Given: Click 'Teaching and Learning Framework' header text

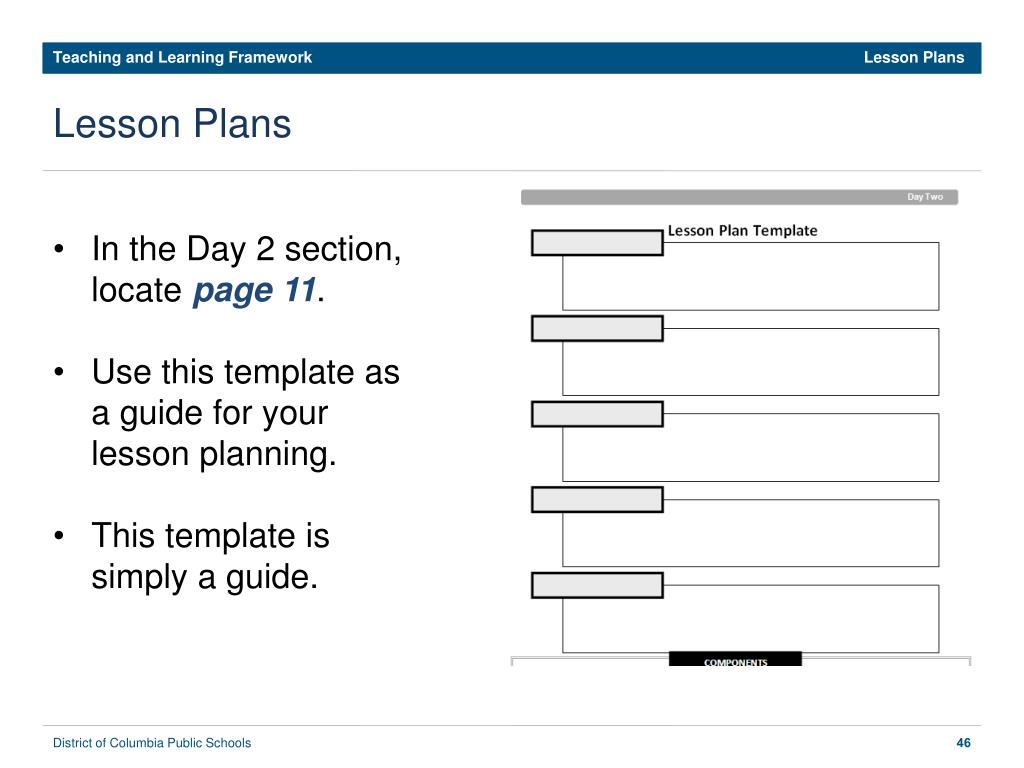Looking at the screenshot, I should click(182, 57).
